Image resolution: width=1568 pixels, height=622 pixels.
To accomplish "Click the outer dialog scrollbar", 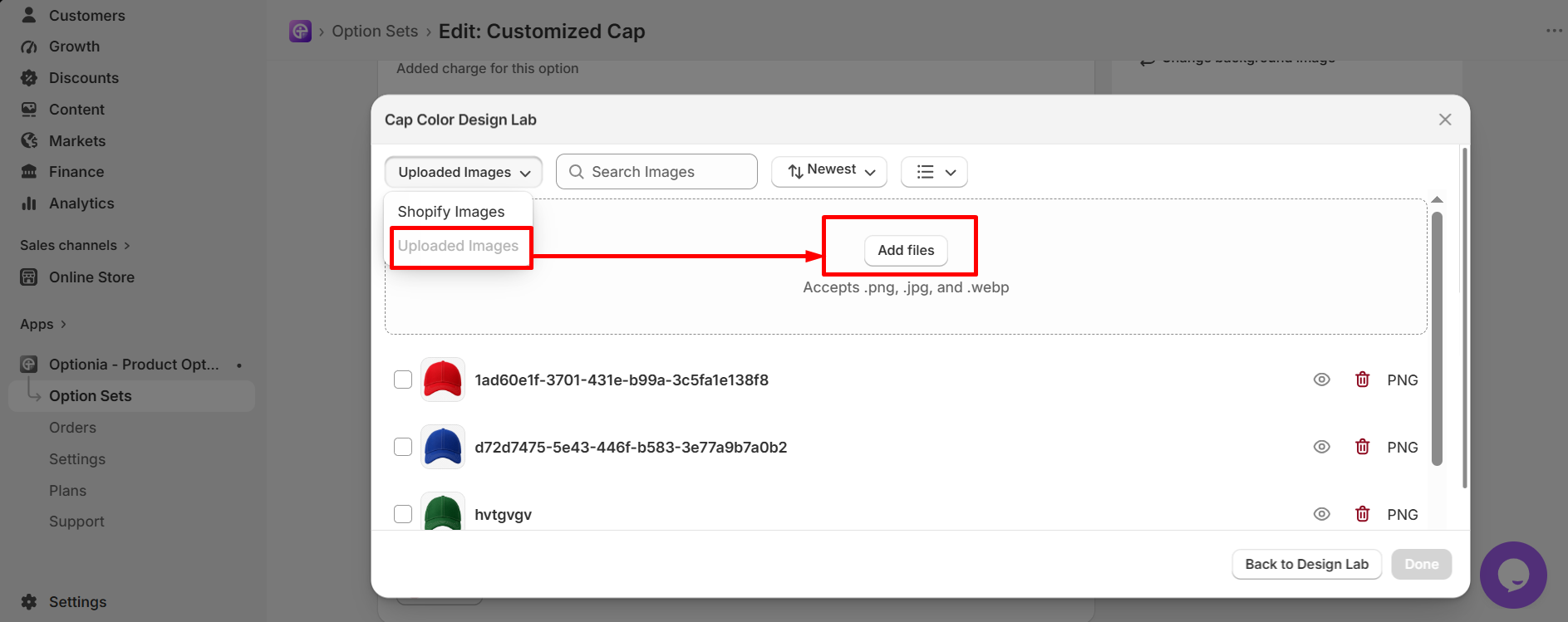I will tap(1464, 318).
